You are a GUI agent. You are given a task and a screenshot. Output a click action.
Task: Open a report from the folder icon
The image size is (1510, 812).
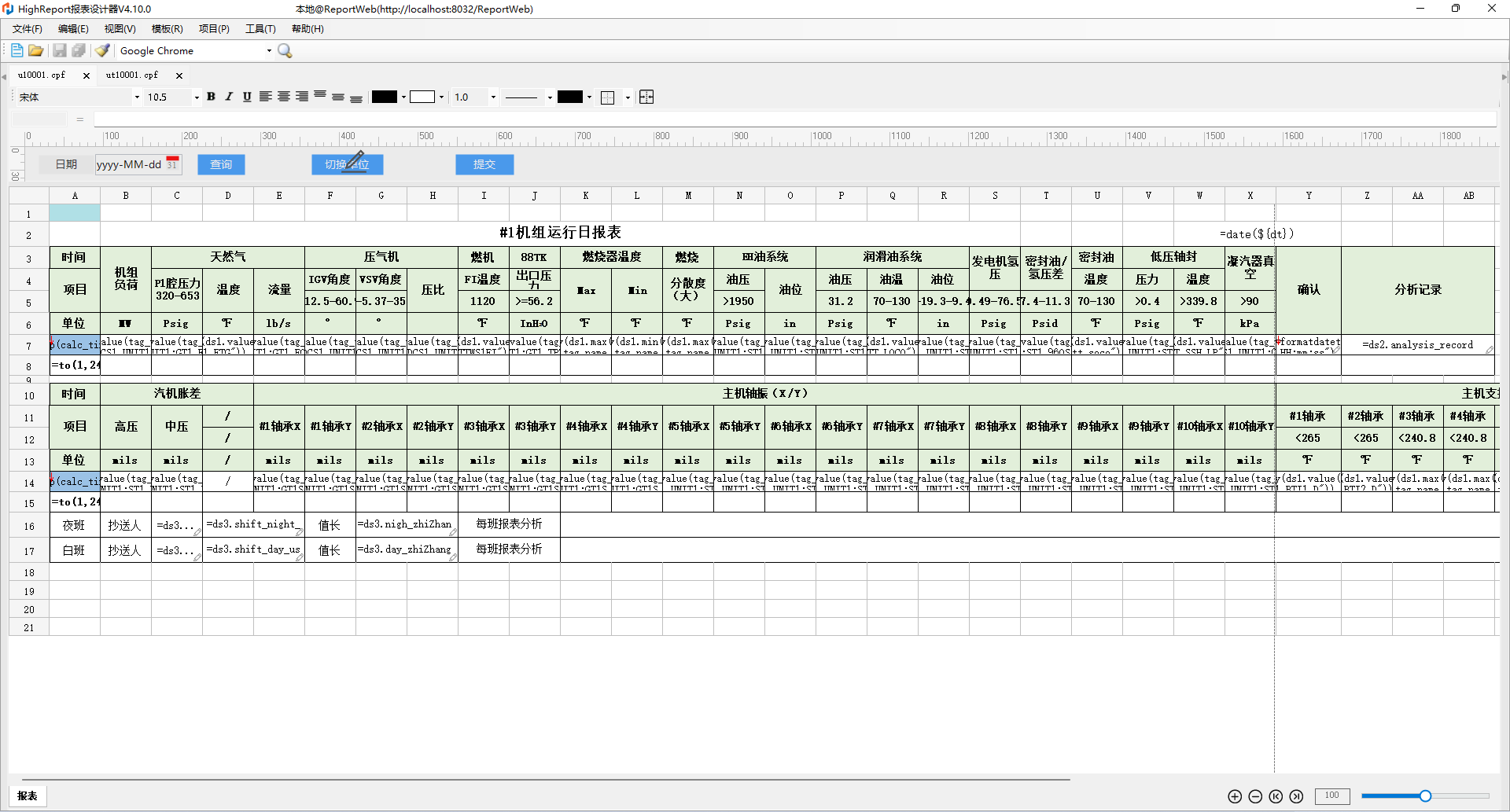coord(36,50)
